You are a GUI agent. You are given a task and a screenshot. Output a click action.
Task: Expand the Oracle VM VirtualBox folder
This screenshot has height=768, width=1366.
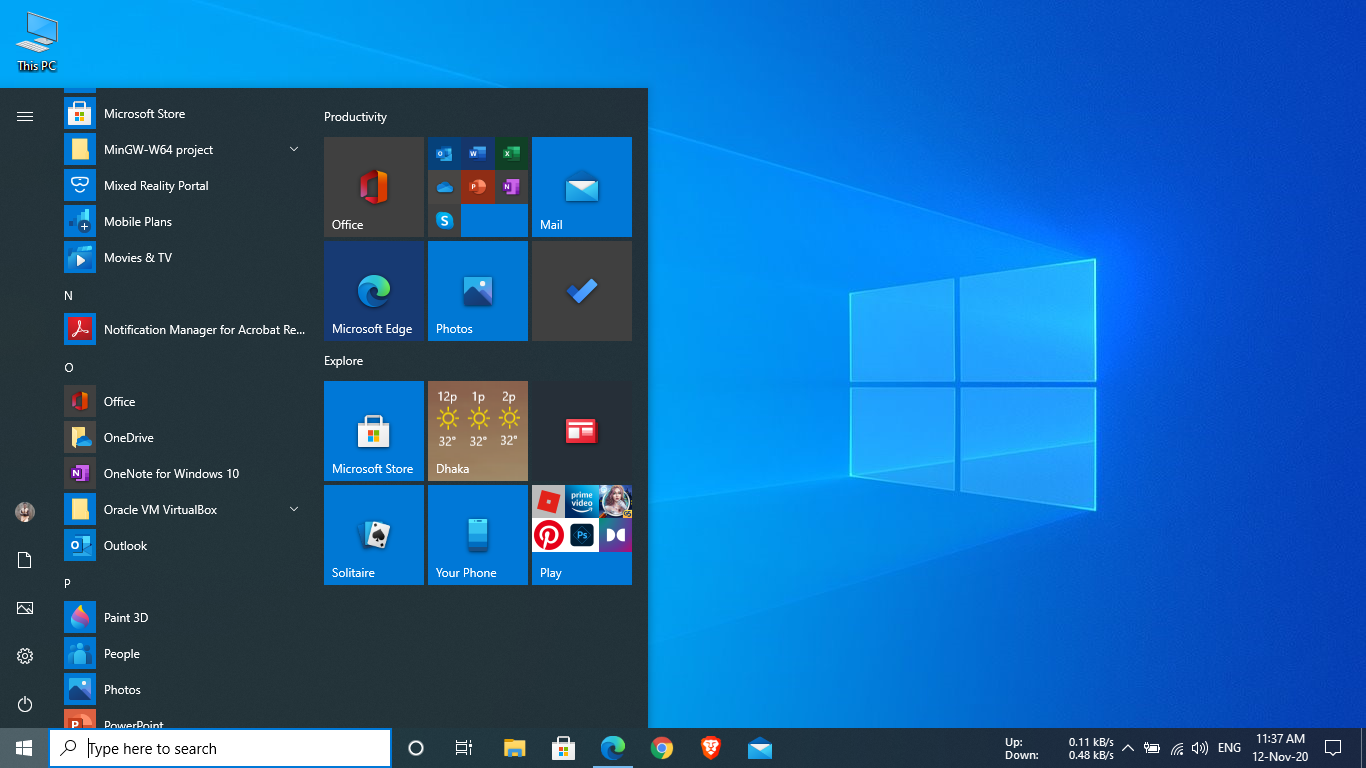(x=184, y=510)
